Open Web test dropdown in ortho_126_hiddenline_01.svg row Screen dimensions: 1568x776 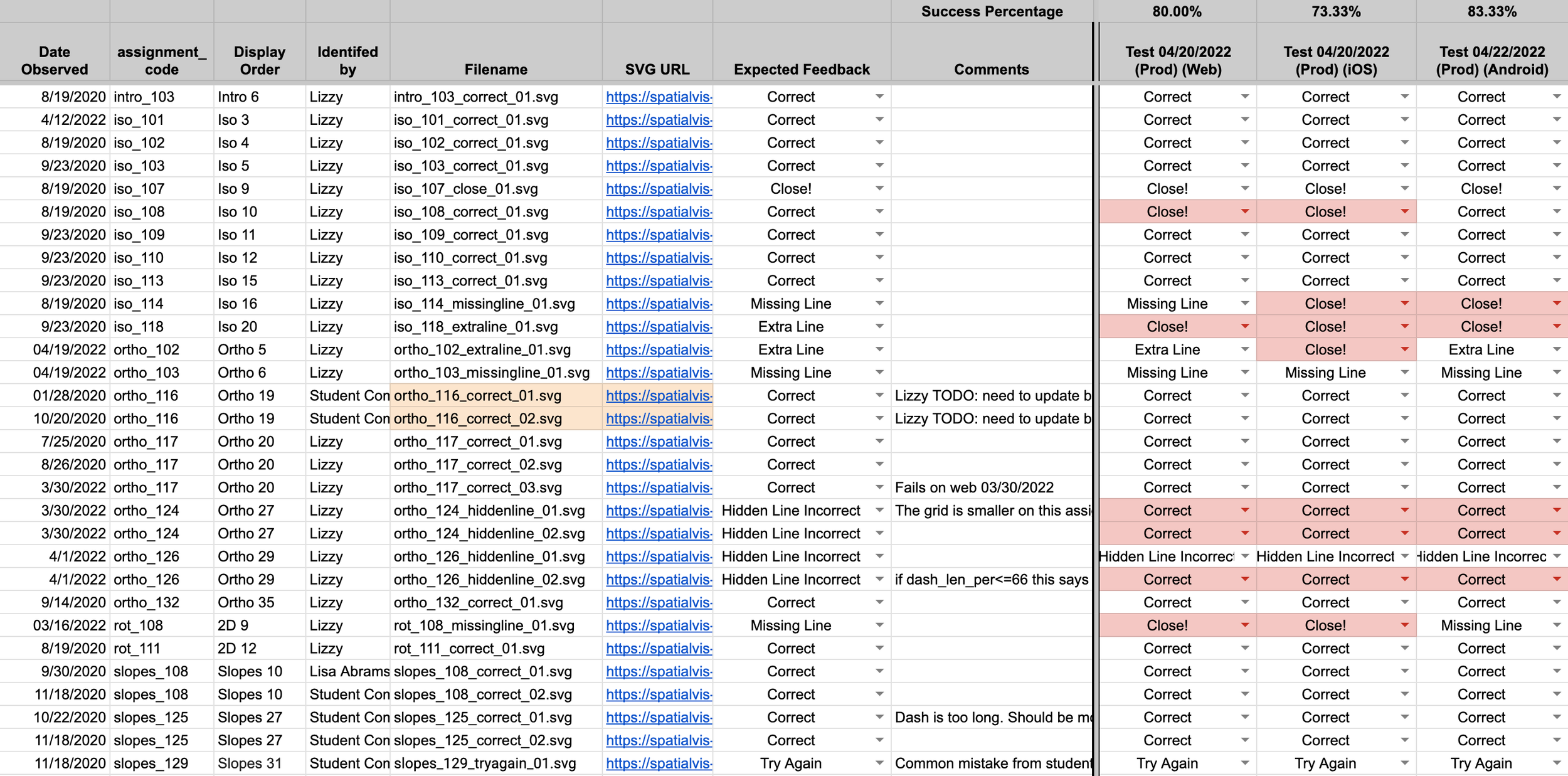click(1245, 556)
